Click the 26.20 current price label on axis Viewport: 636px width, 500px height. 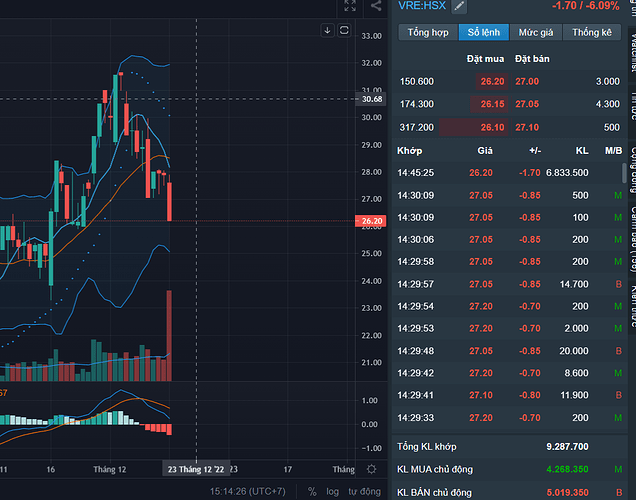[372, 221]
